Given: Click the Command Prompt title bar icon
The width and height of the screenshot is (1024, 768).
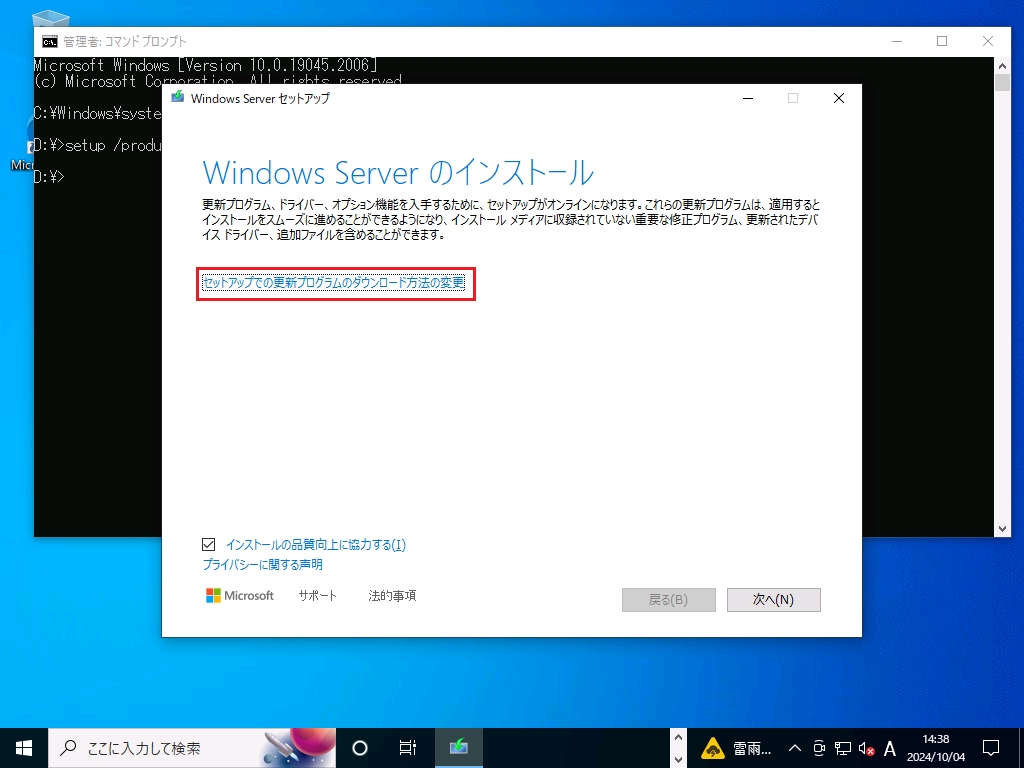Looking at the screenshot, I should (x=50, y=42).
